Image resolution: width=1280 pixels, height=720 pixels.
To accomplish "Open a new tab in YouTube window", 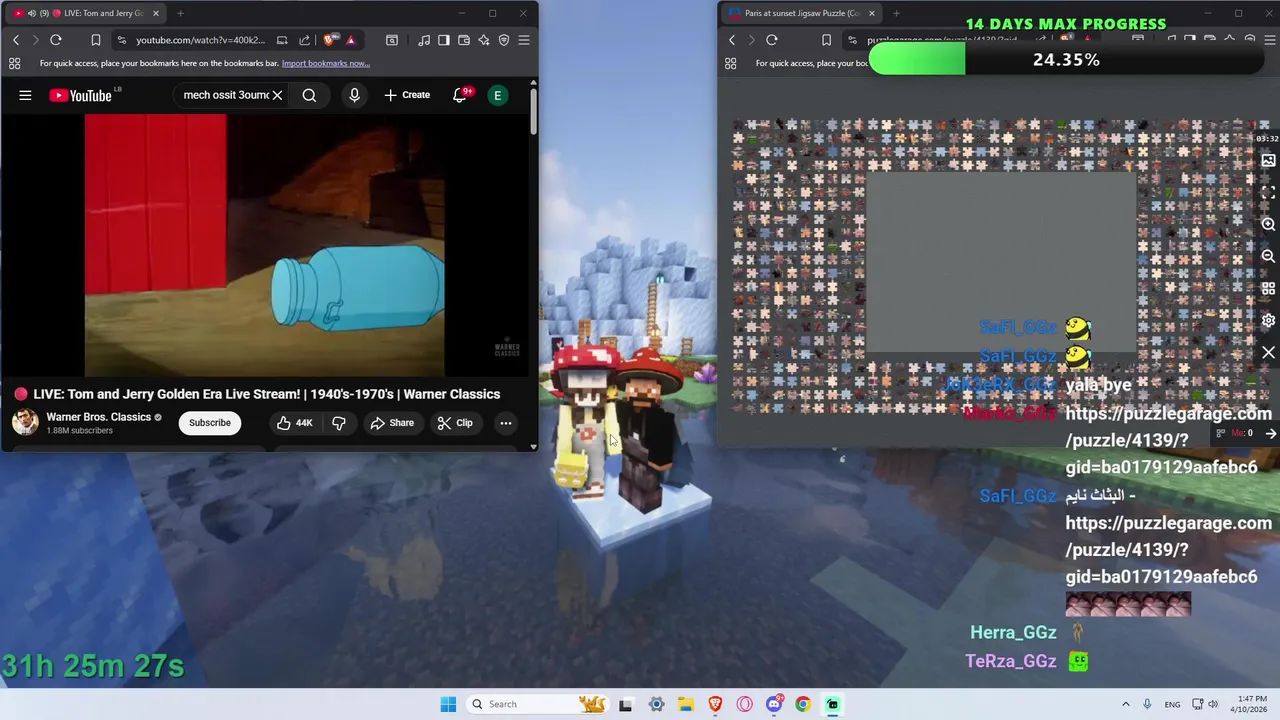I will [180, 13].
